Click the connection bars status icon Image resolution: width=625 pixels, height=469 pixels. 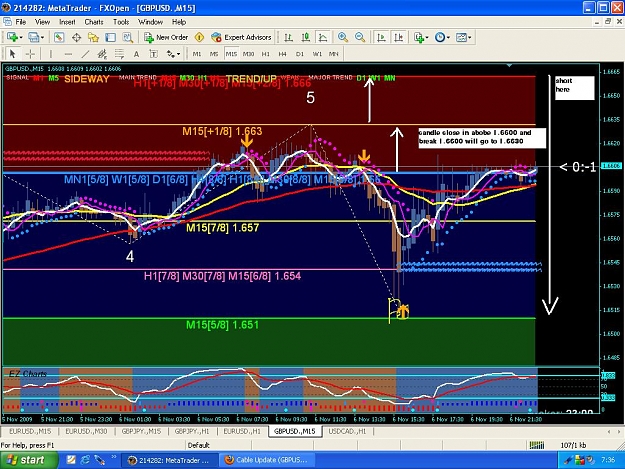click(537, 445)
